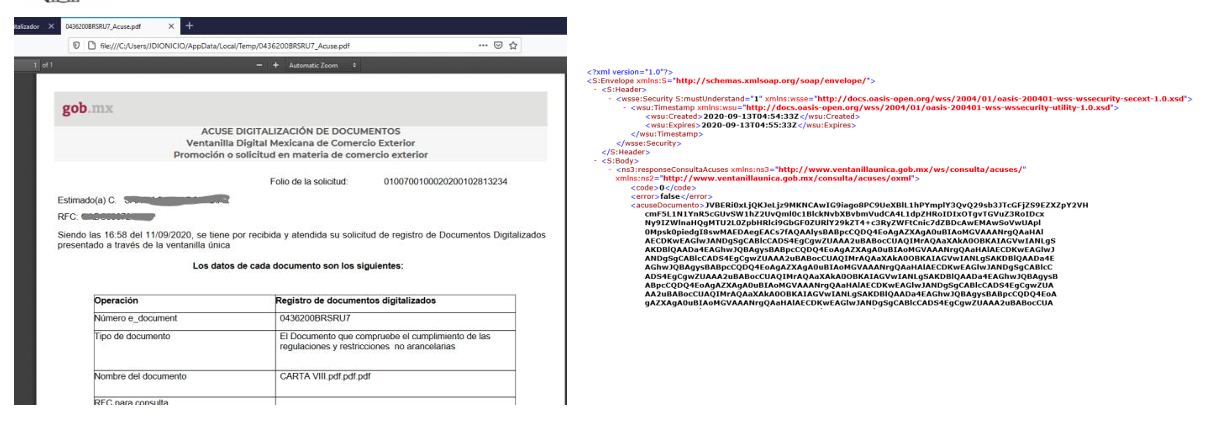Viewport: 1207px width, 438px height.
Task: Close the 'italizador' browser tab
Action: (51, 26)
